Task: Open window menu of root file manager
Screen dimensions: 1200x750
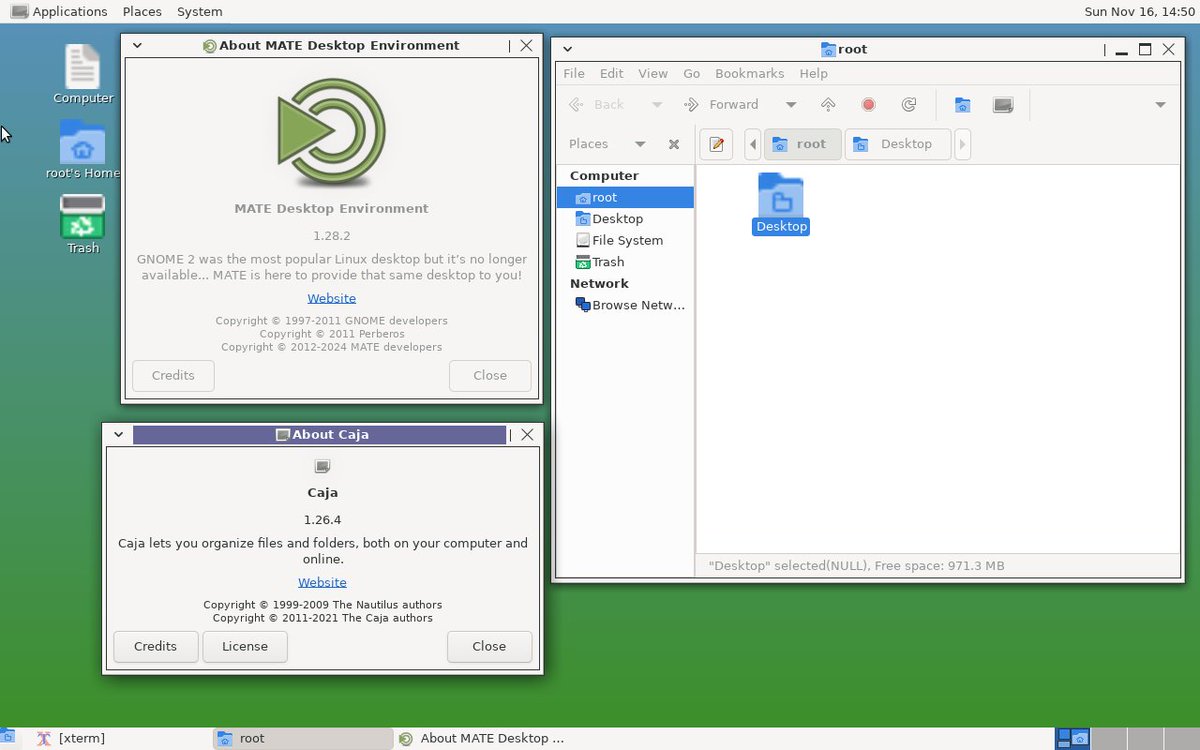Action: coord(567,49)
